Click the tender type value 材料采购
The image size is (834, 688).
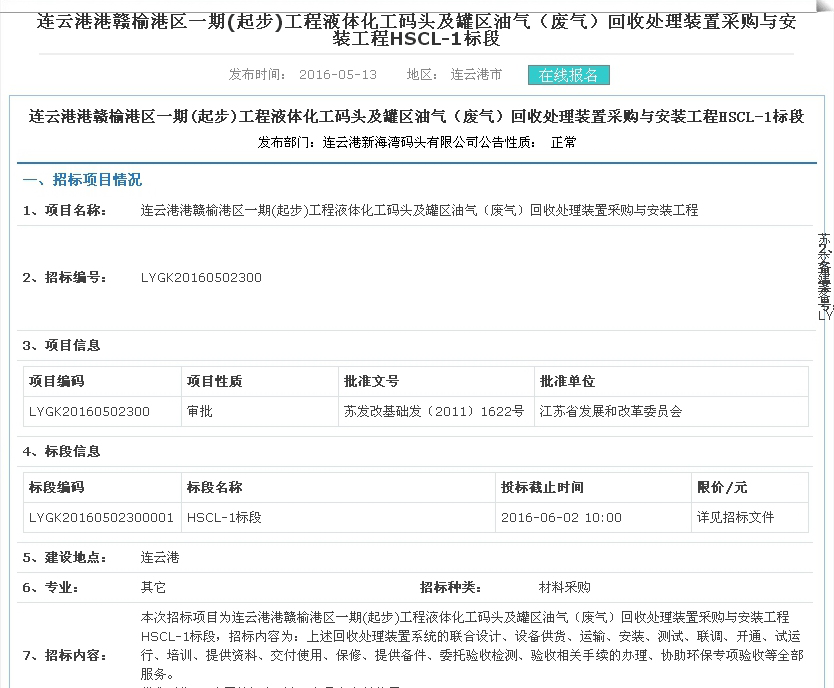pyautogui.click(x=564, y=588)
